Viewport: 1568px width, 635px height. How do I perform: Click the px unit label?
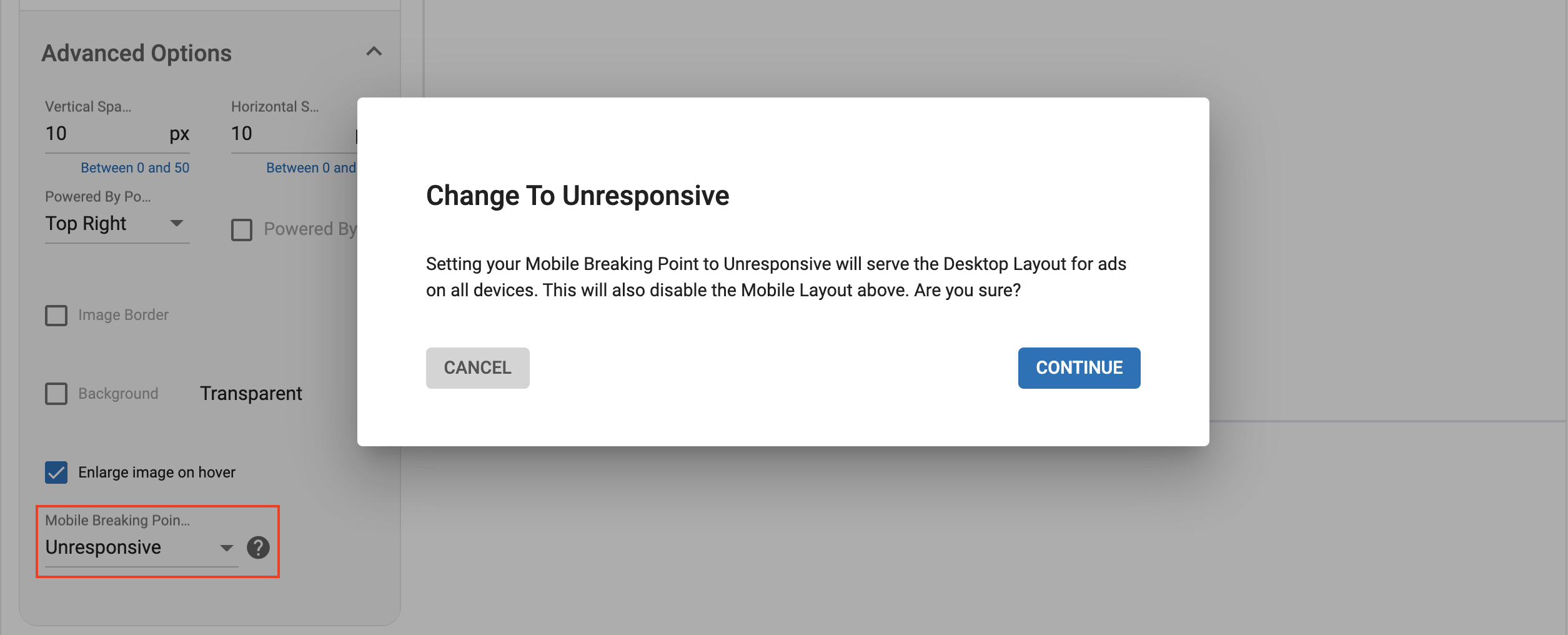[180, 134]
